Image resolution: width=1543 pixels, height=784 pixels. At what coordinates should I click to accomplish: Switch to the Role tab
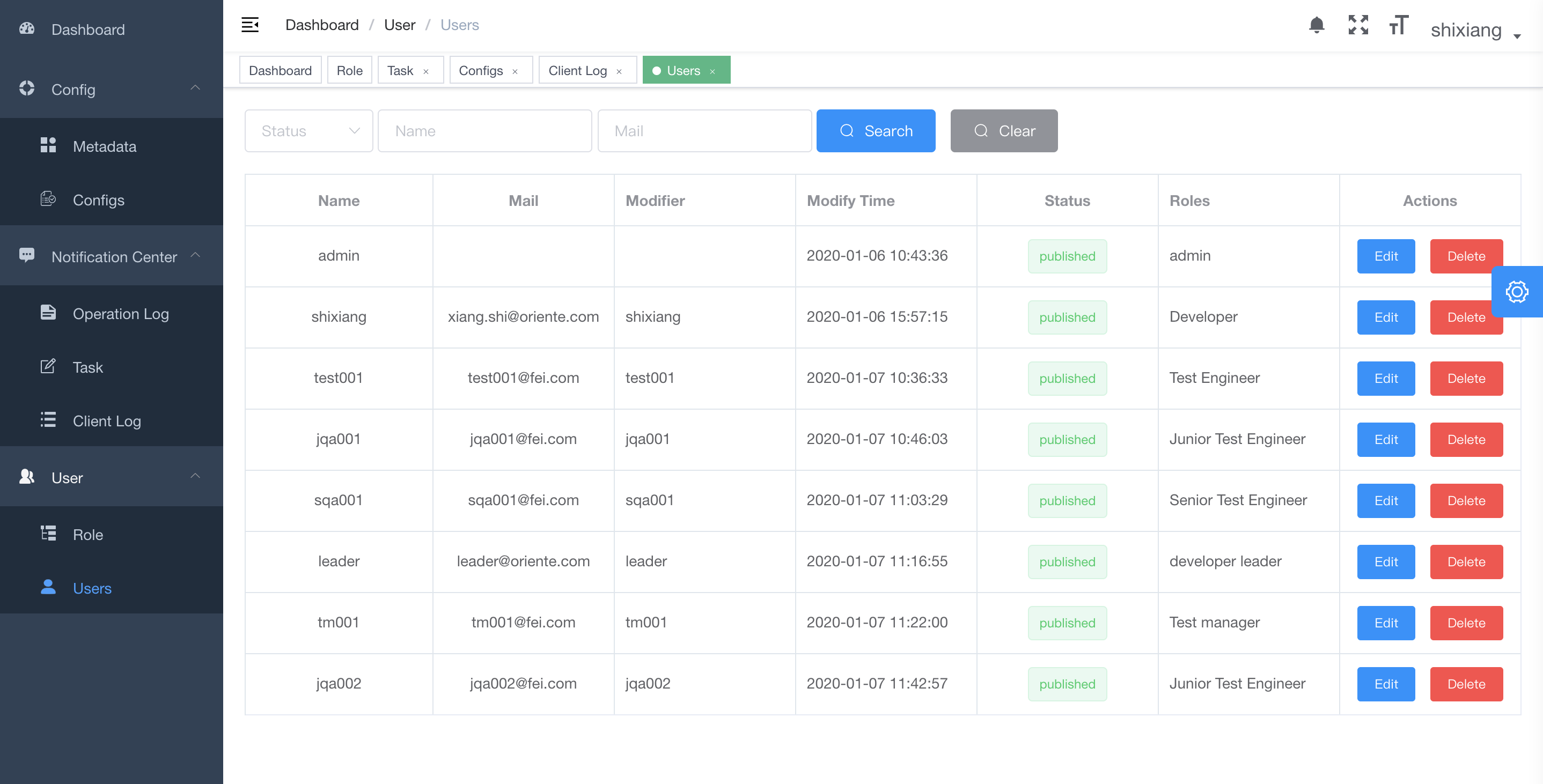coord(349,71)
